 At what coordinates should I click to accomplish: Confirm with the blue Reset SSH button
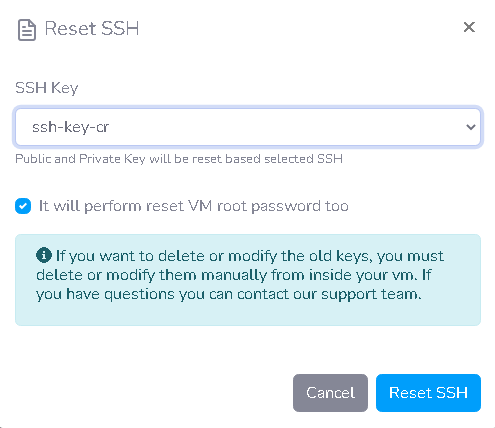point(428,393)
